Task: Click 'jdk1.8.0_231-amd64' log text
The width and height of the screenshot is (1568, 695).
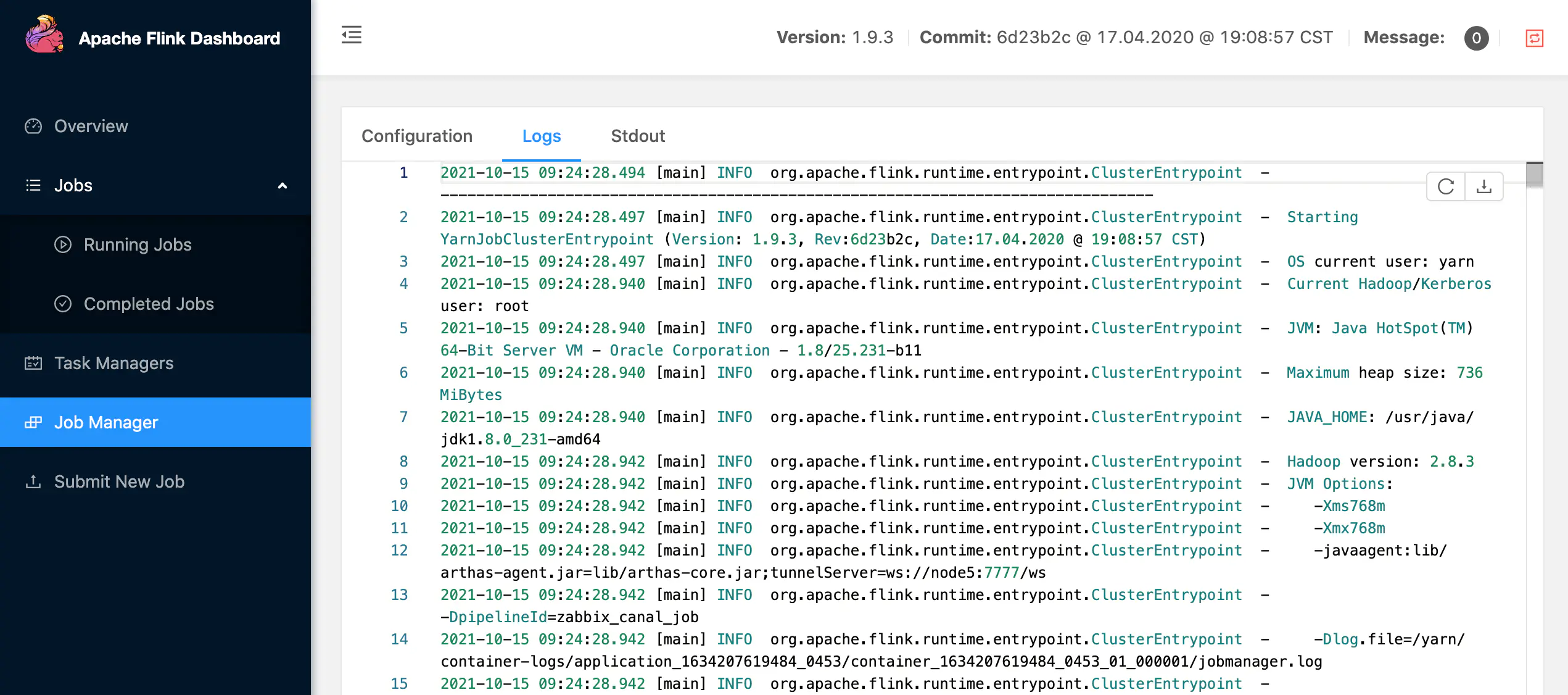Action: pos(520,439)
